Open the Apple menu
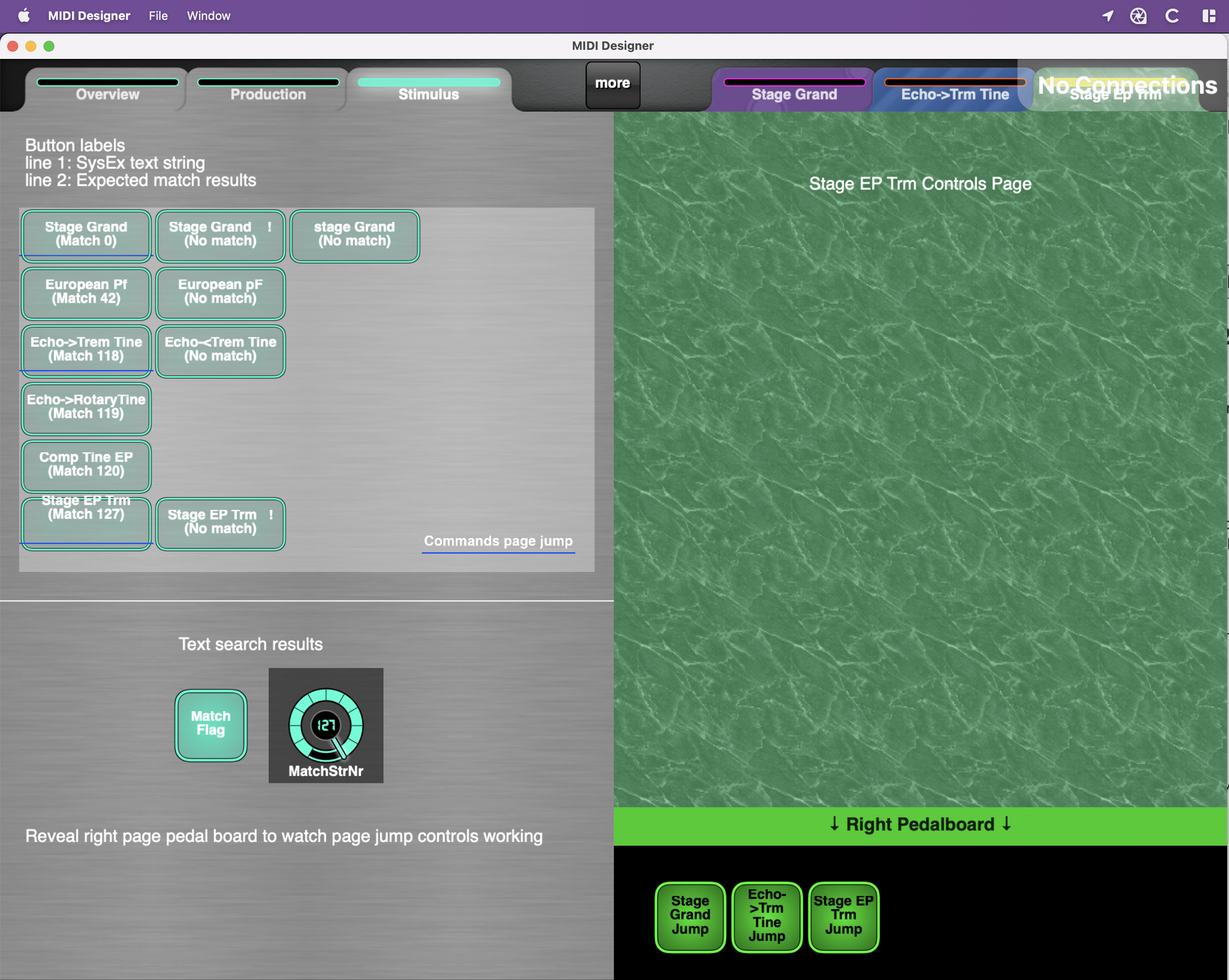Screen dimensions: 1229x980 pos(24,15)
